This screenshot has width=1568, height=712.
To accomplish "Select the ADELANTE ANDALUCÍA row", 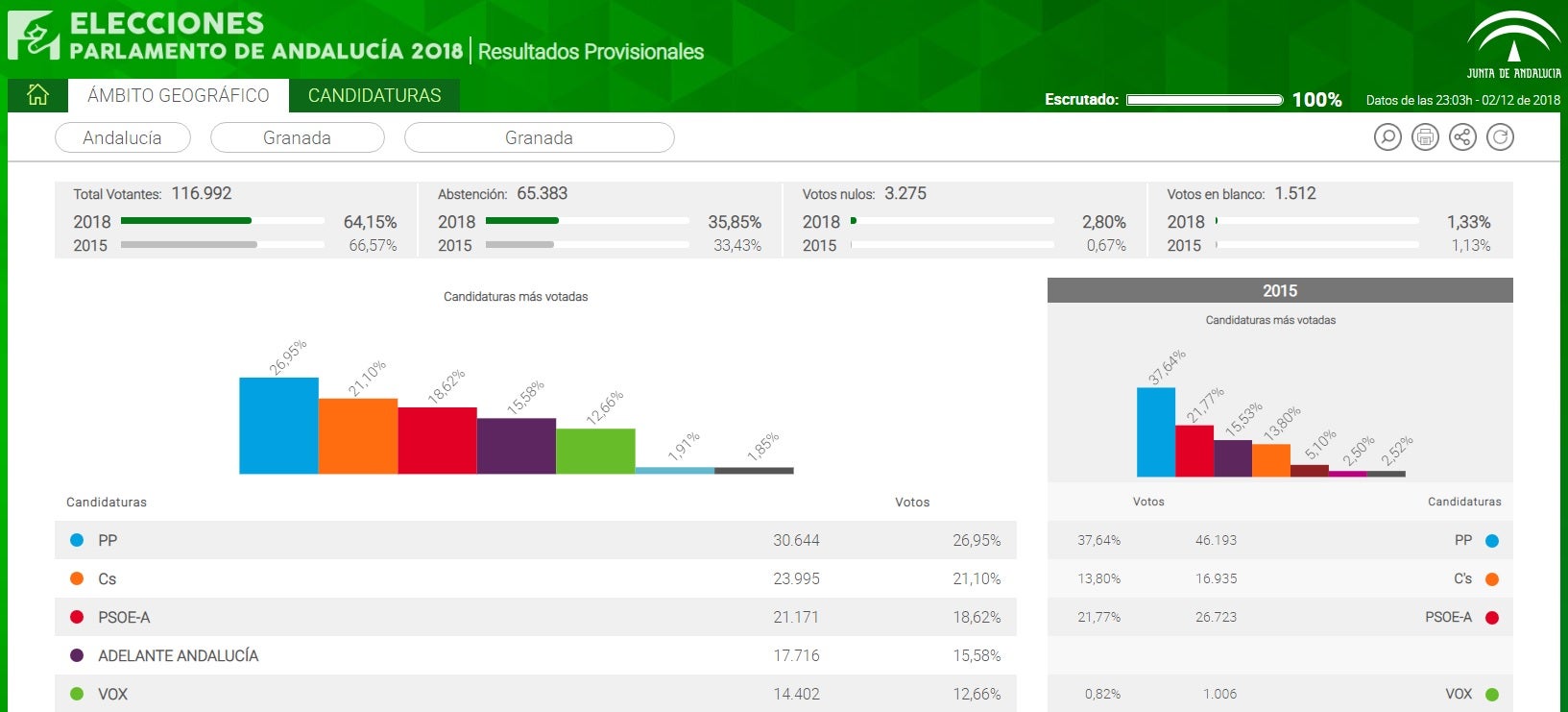I will point(535,655).
